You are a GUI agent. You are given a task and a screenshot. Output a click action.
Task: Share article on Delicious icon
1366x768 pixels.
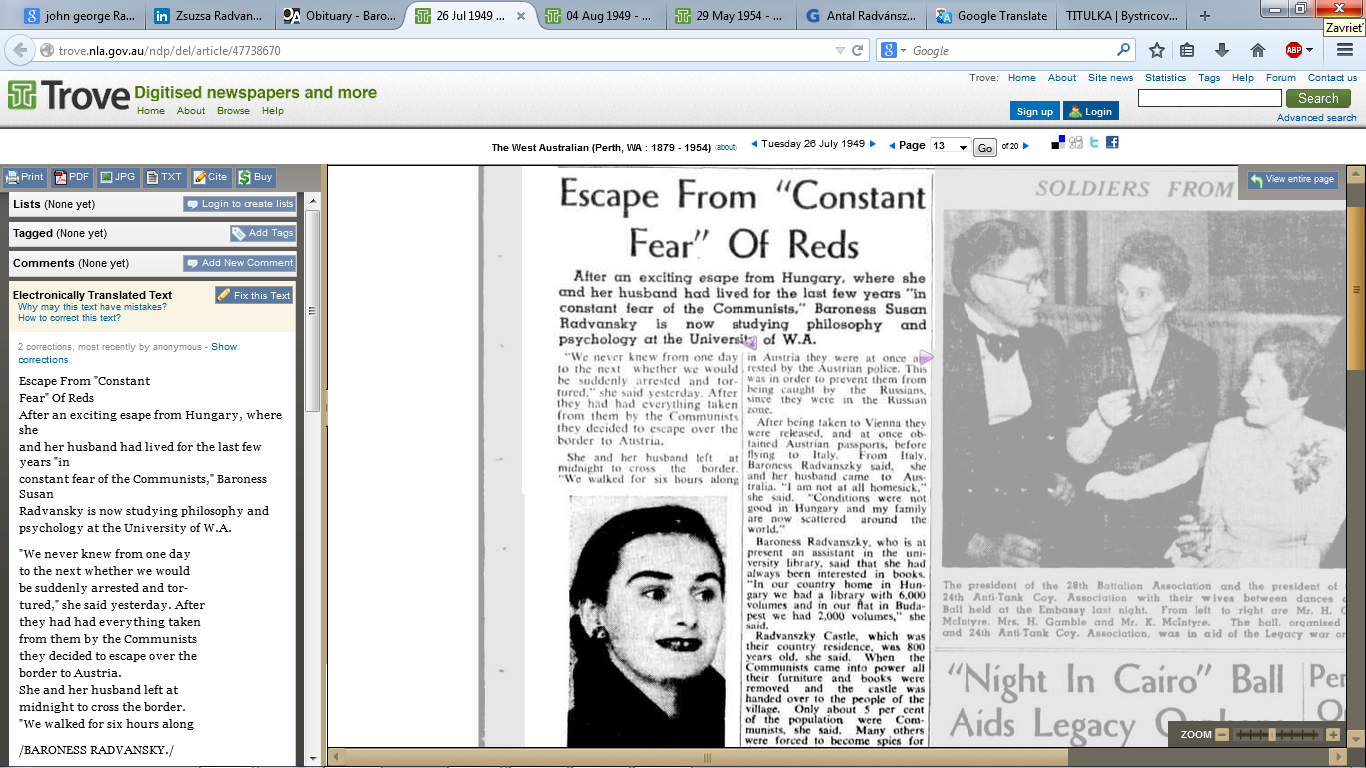tap(1058, 143)
